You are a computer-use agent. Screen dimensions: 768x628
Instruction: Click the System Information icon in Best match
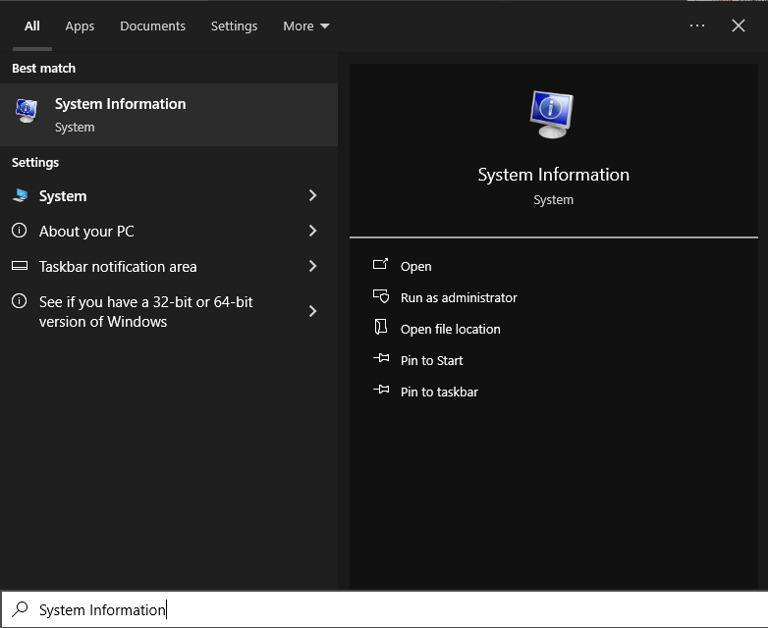[26, 111]
